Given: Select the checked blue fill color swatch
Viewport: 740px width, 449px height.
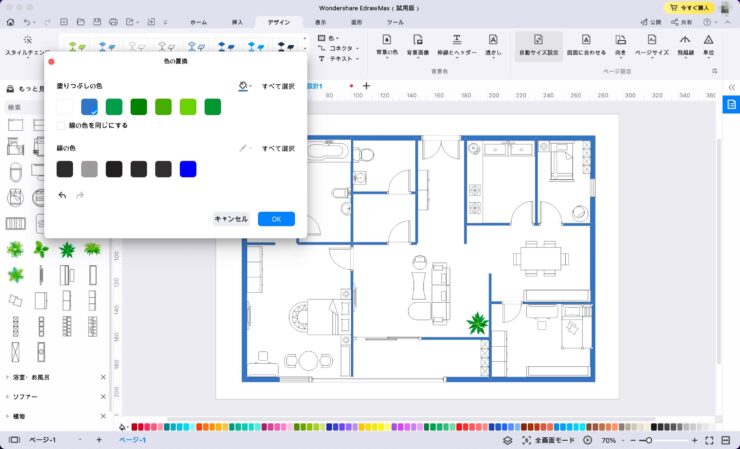Looking at the screenshot, I should coord(89,107).
